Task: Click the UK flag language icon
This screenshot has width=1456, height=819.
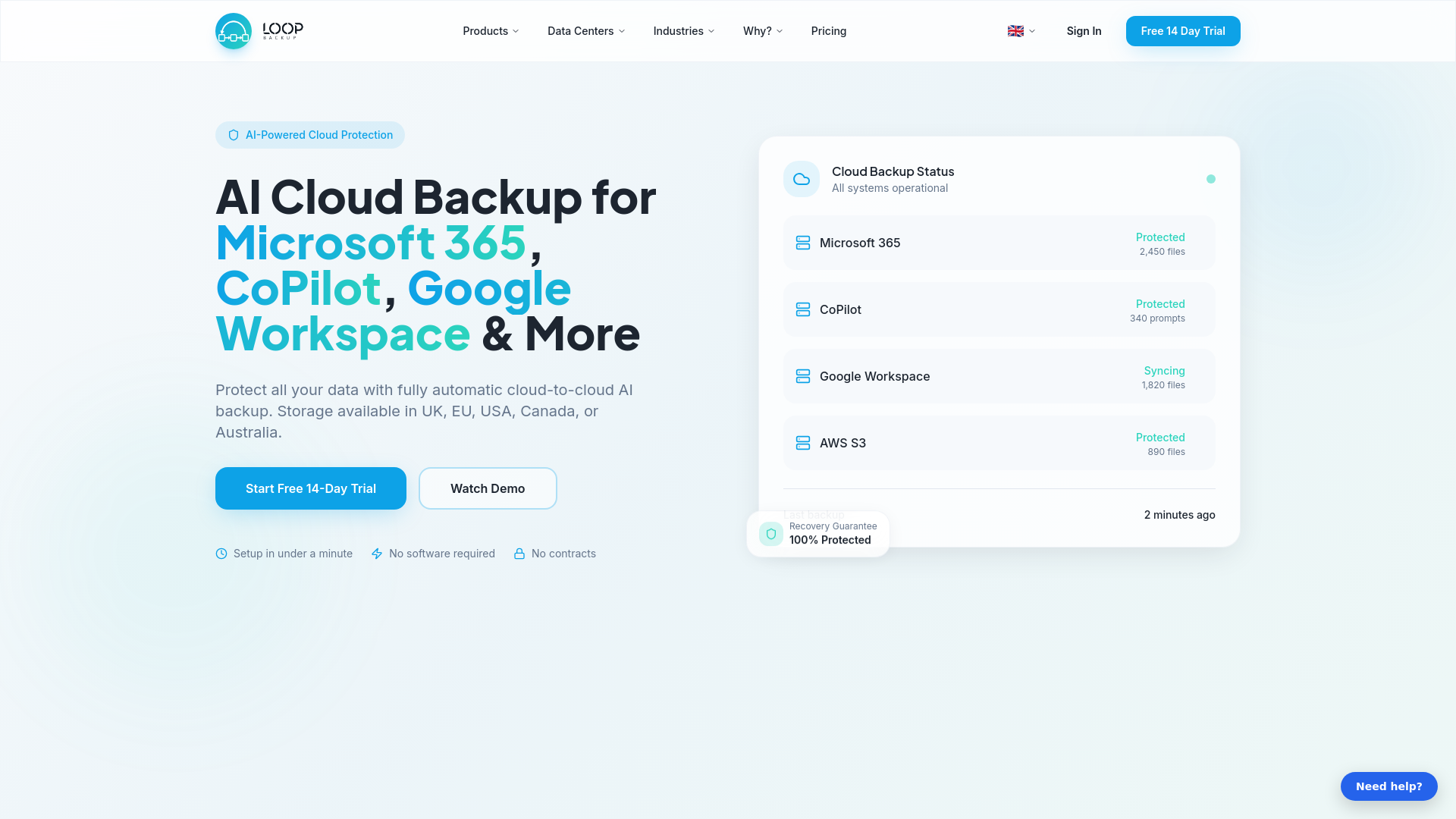Action: pos(1015,31)
